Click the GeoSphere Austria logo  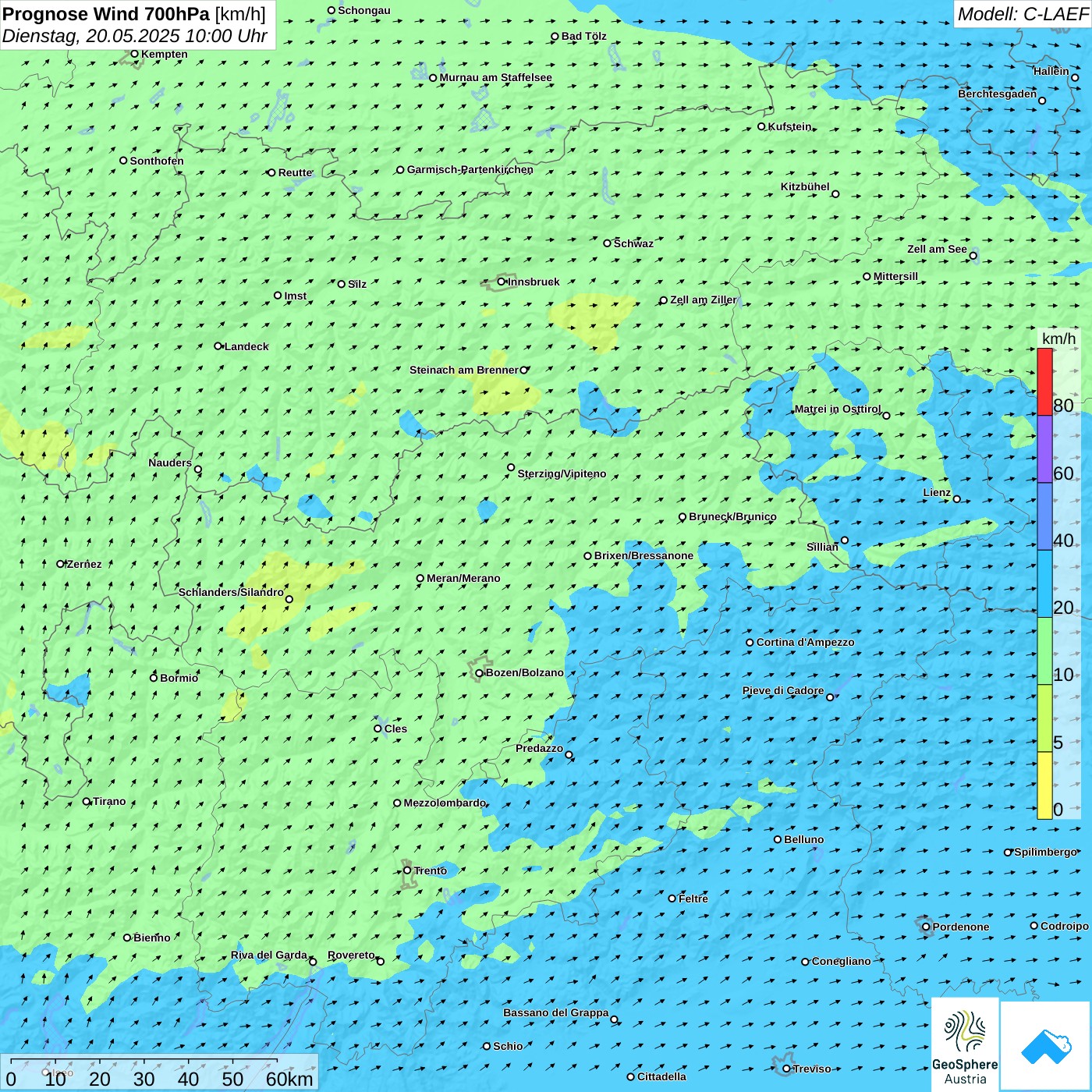click(965, 1045)
